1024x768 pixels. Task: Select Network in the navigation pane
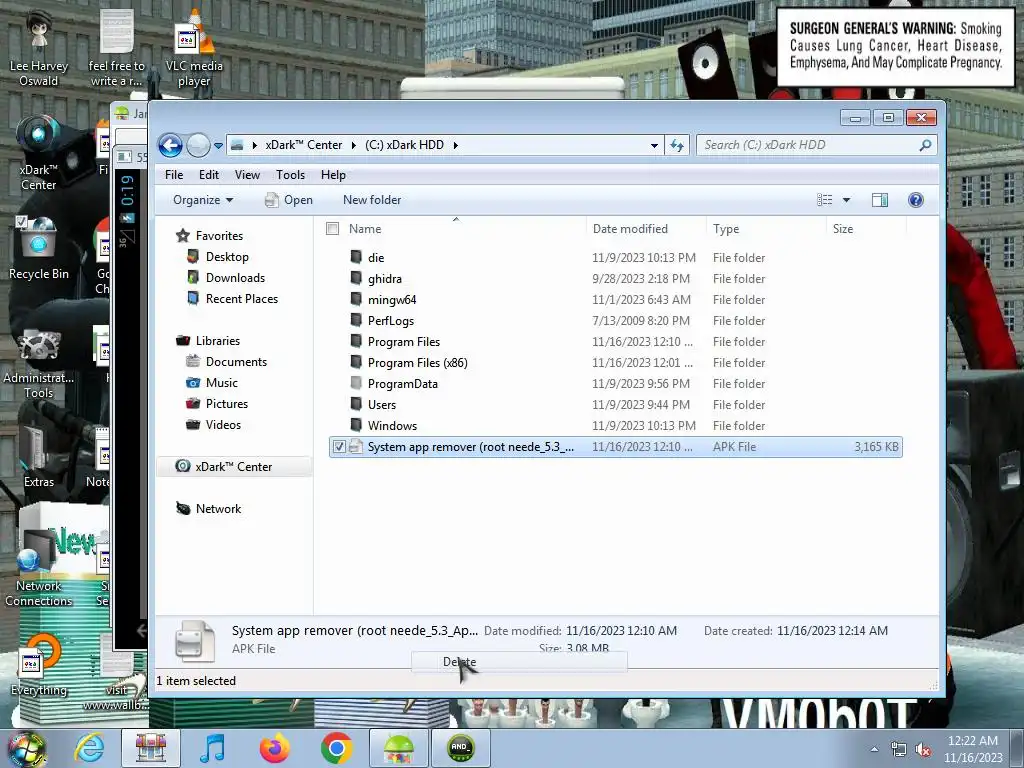218,509
